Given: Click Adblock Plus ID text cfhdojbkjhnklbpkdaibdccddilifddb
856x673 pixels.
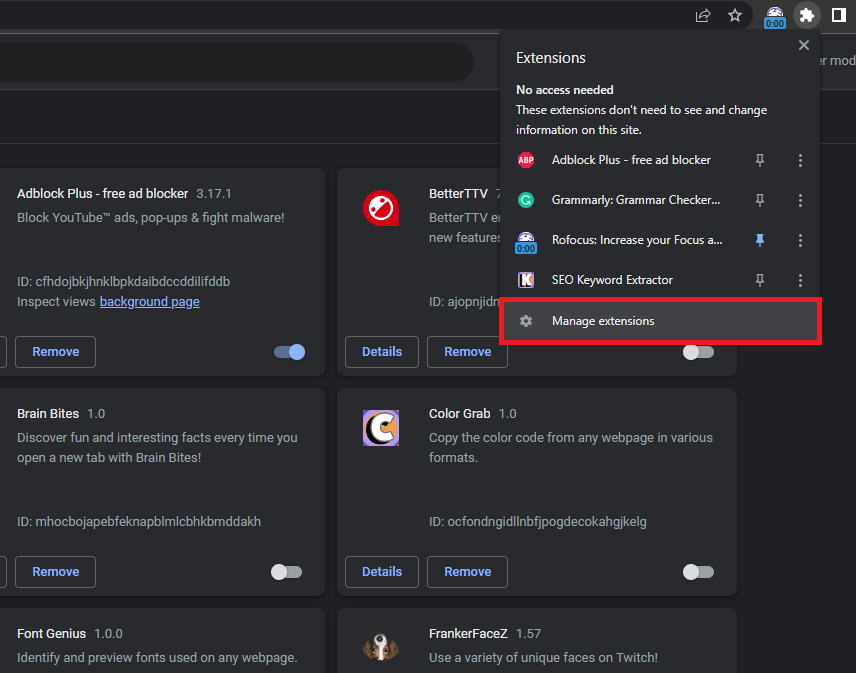Looking at the screenshot, I should 133,282.
